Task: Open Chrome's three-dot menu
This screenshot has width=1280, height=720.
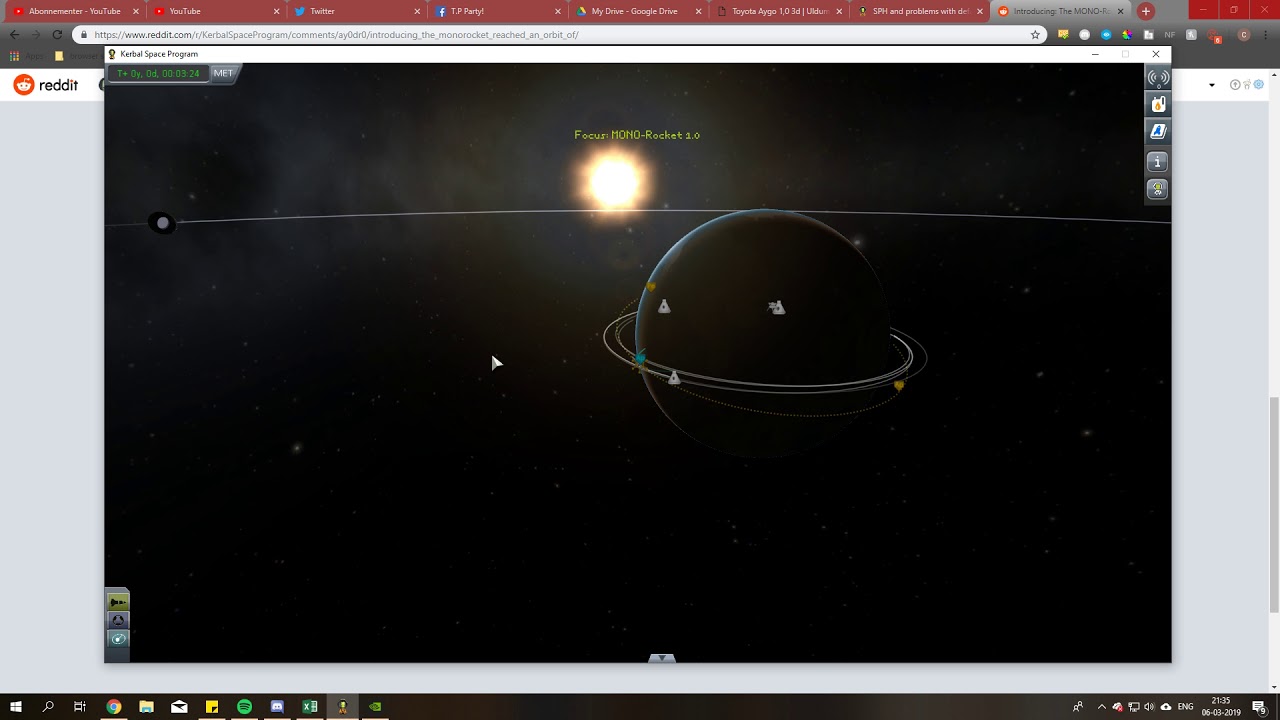Action: tap(1266, 34)
